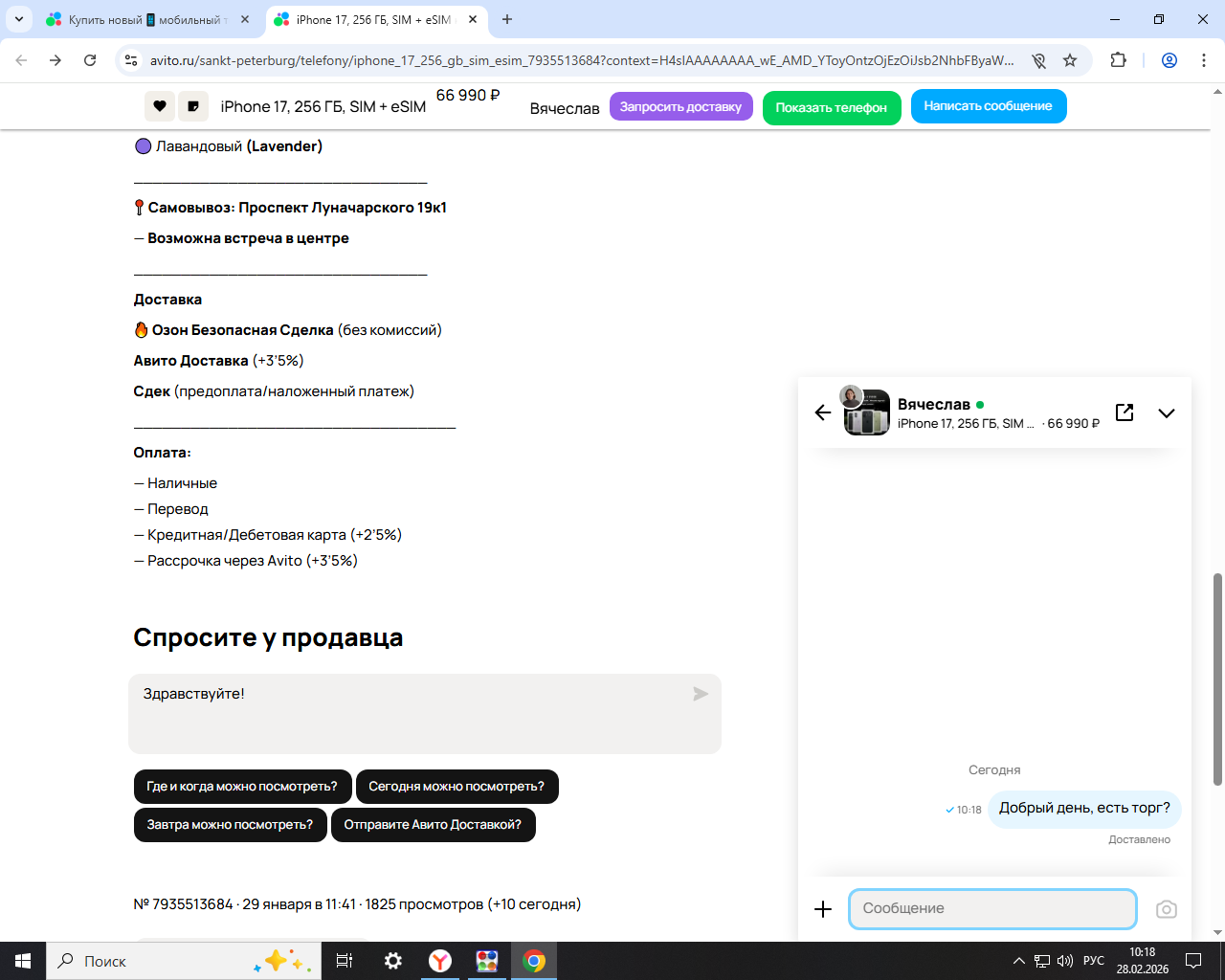Screen dimensions: 1225x980
Task: Open the Windows Start menu
Action: 23,961
